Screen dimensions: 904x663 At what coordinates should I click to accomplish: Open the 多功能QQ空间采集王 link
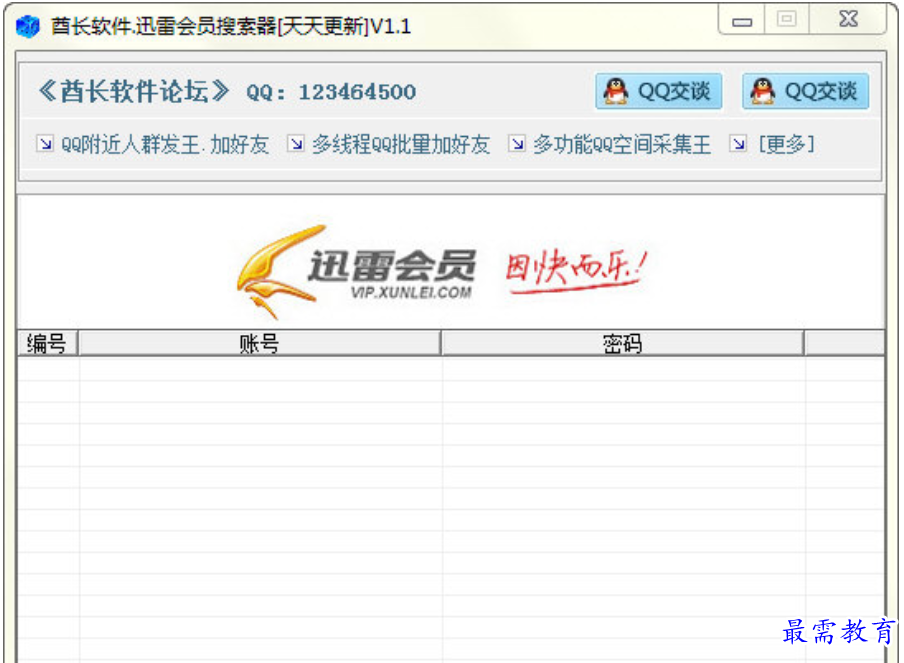coord(622,144)
